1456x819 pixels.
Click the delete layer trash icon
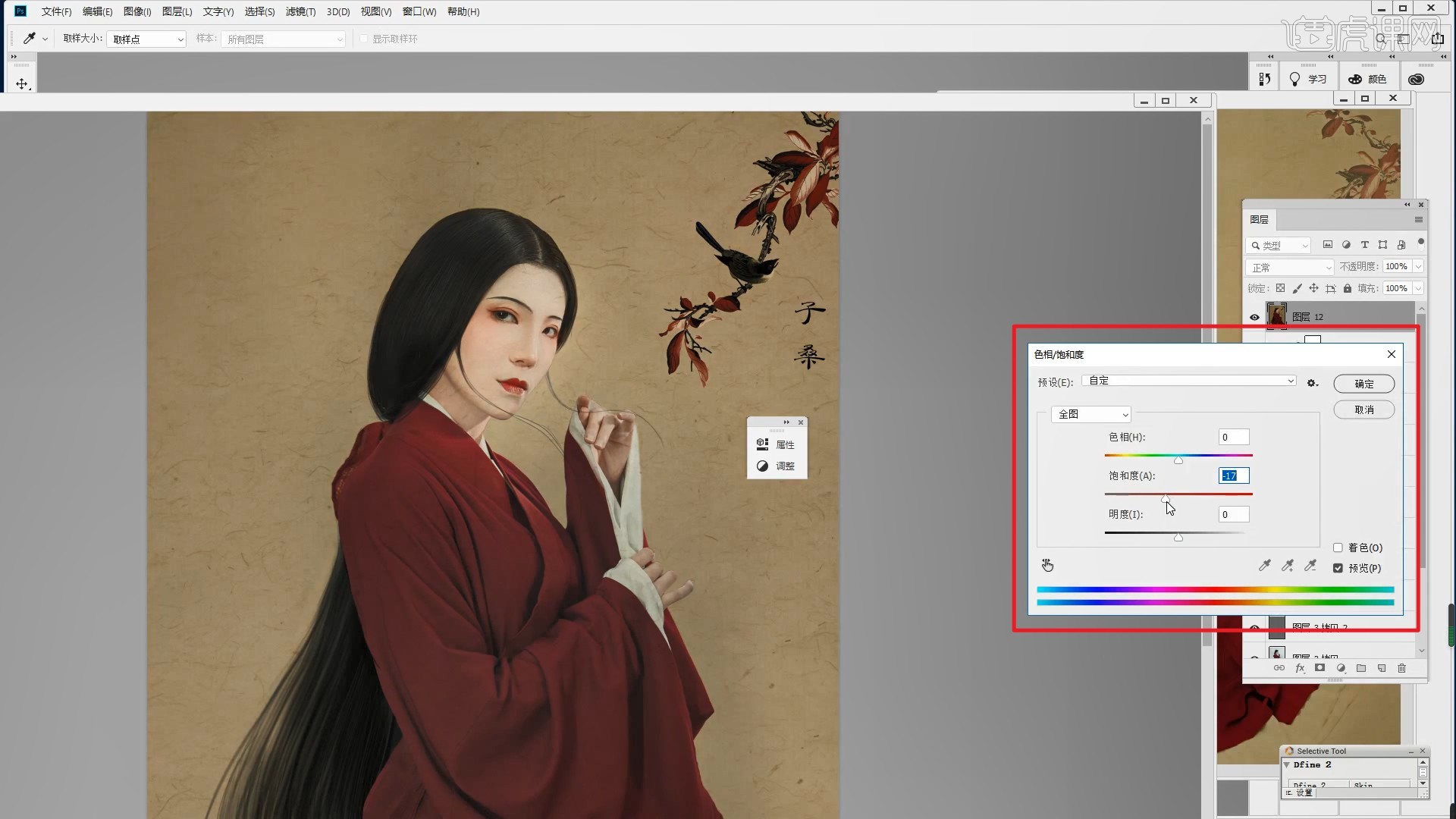click(x=1401, y=668)
